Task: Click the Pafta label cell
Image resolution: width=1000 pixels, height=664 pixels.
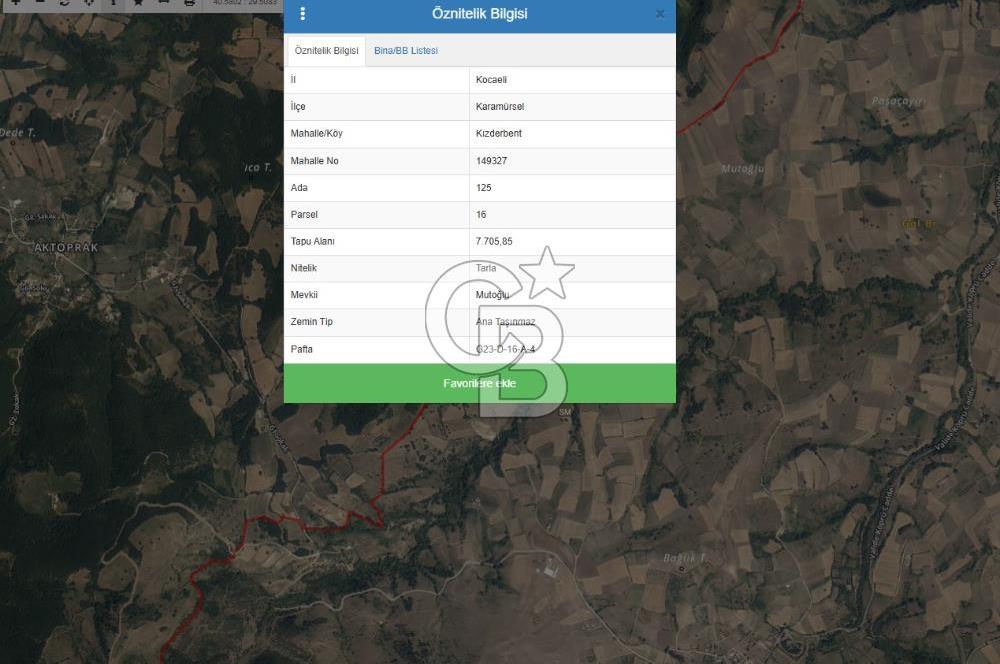Action: (377, 349)
